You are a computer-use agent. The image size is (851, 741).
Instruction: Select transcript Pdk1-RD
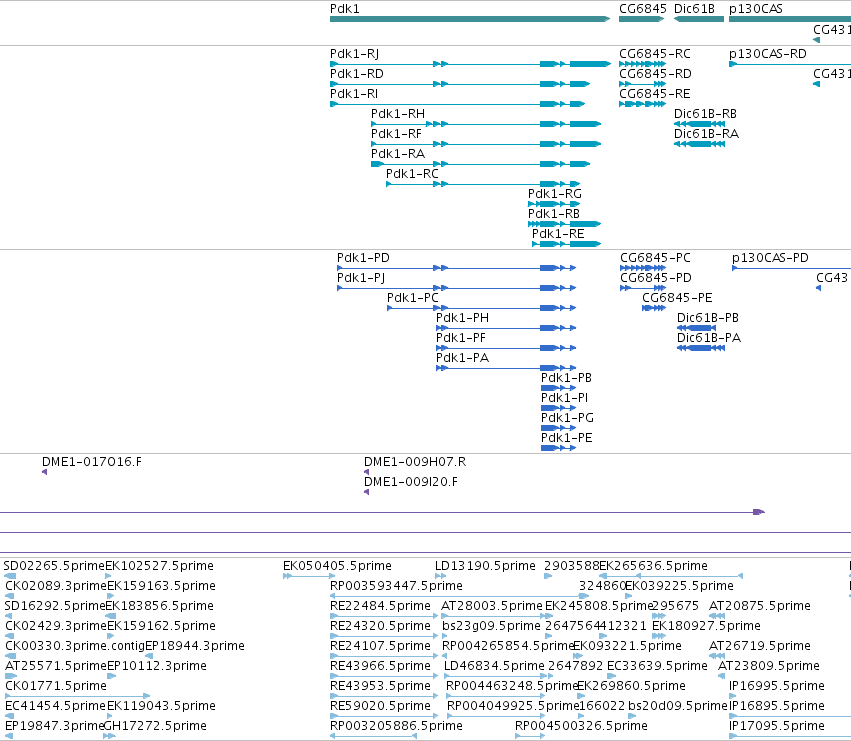pyautogui.click(x=357, y=74)
